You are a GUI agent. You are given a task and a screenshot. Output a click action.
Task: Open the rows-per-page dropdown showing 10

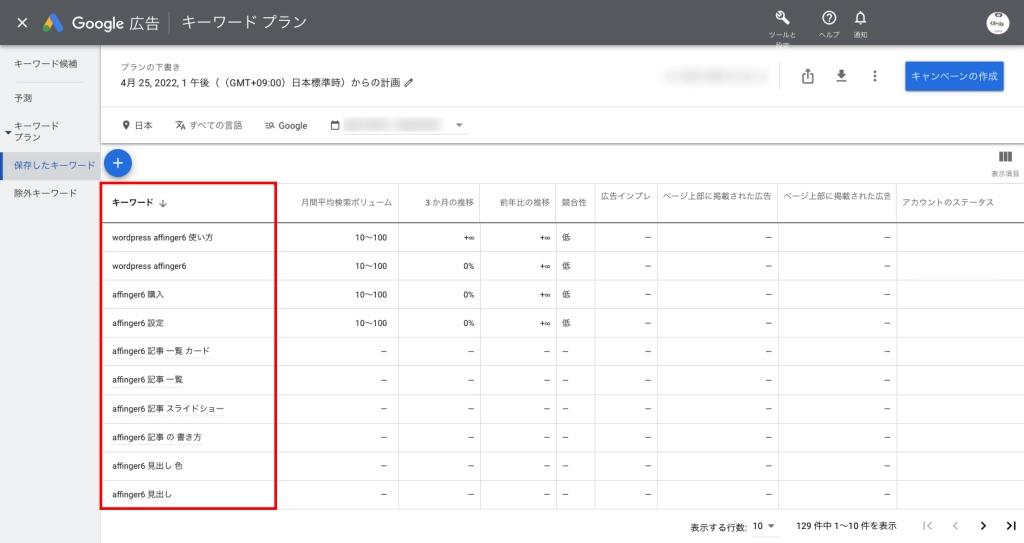(x=763, y=526)
